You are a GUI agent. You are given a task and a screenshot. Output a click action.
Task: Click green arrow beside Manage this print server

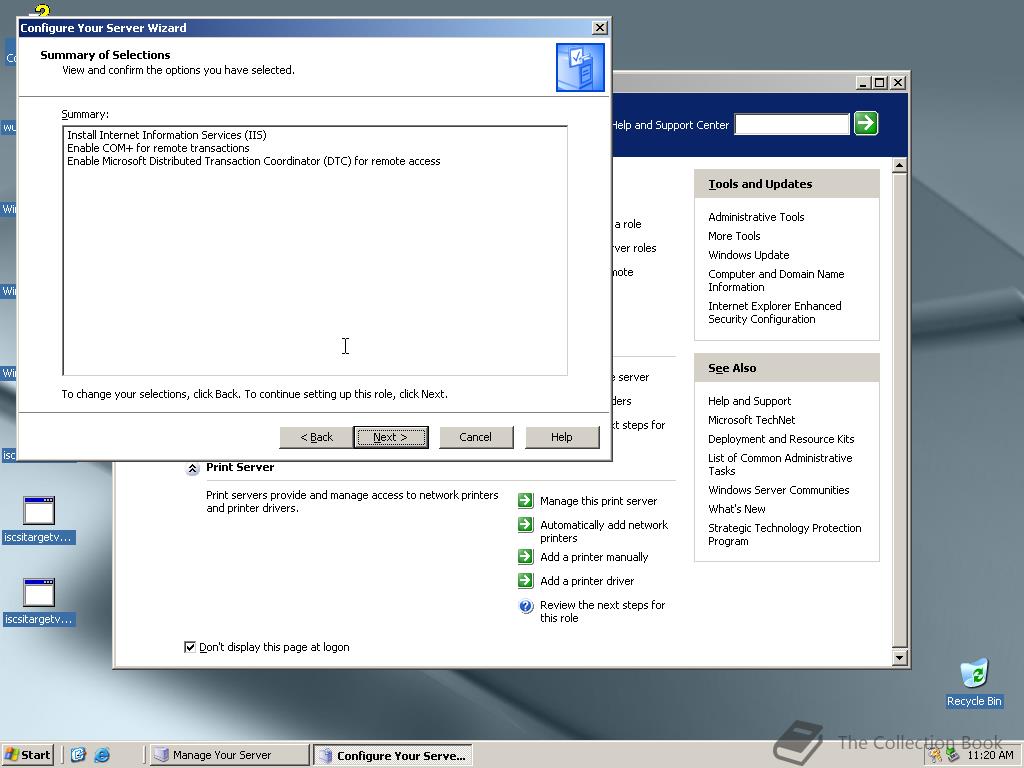tap(526, 500)
